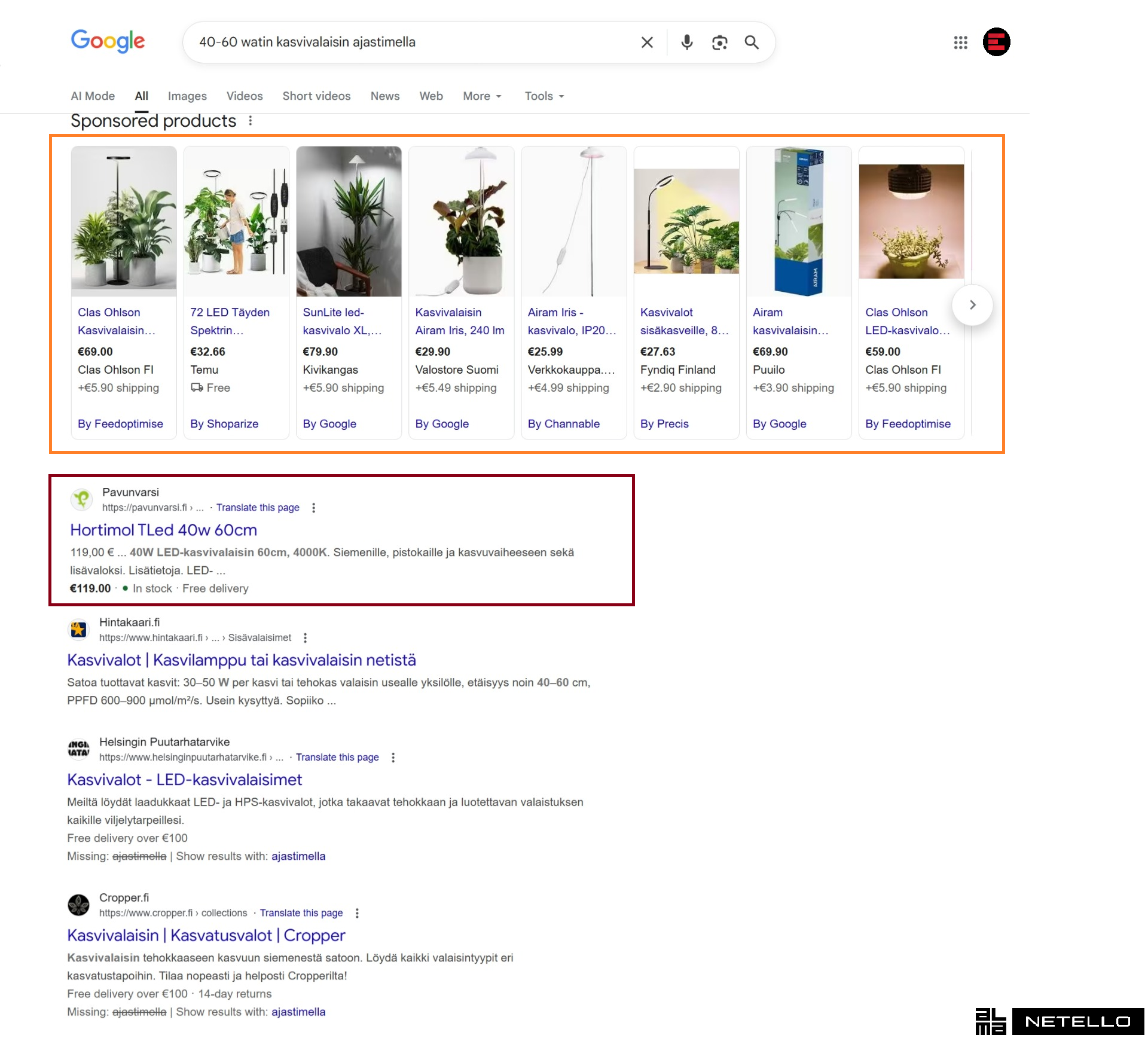Click Translate this page for Cropper.fi
This screenshot has width=1148, height=1038.
301,913
